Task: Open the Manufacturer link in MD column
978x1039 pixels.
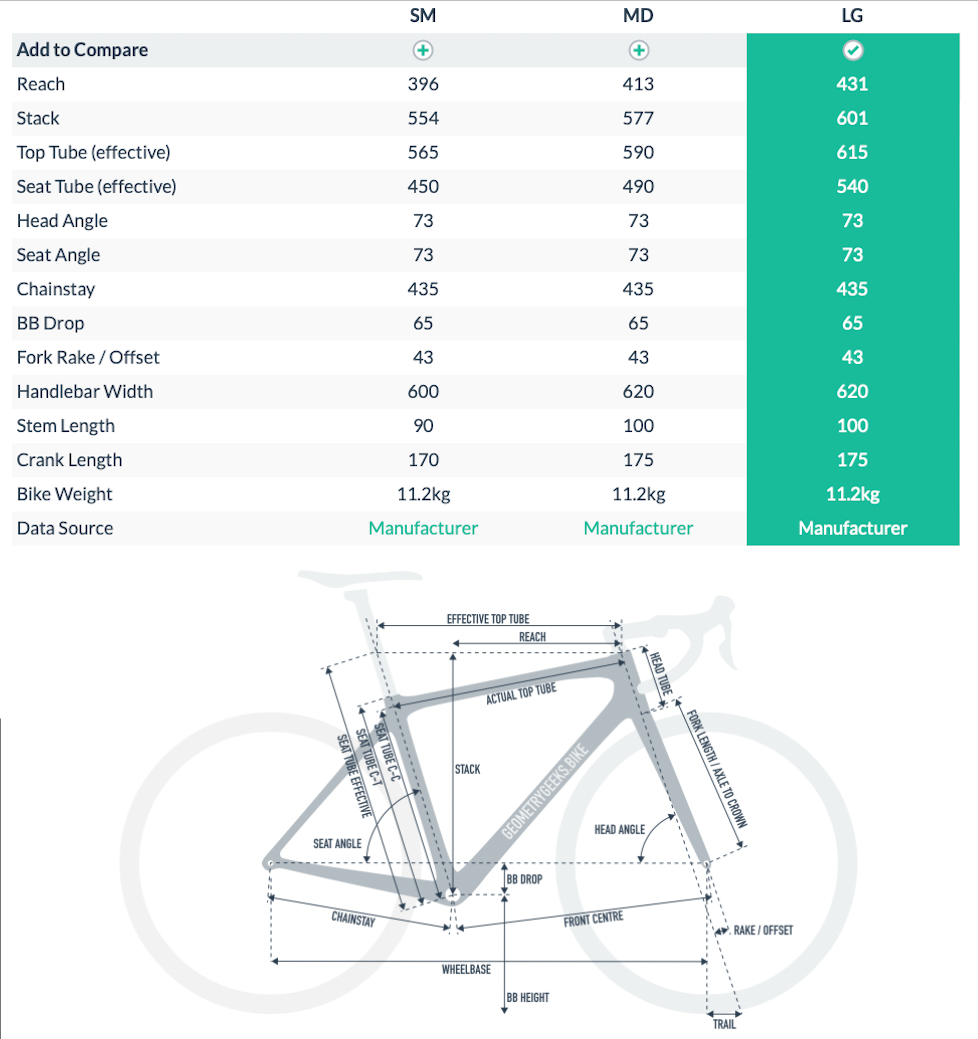Action: tap(638, 528)
